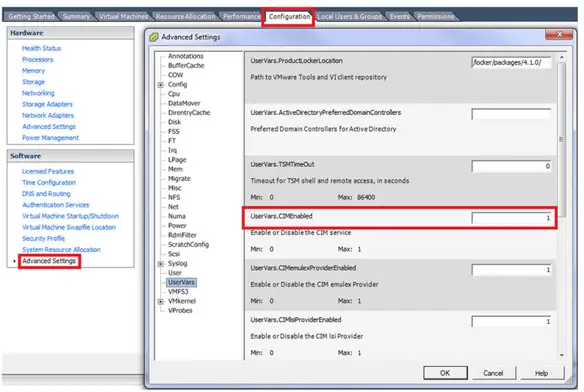Select ScratchConfig in the settings tree

188,244
